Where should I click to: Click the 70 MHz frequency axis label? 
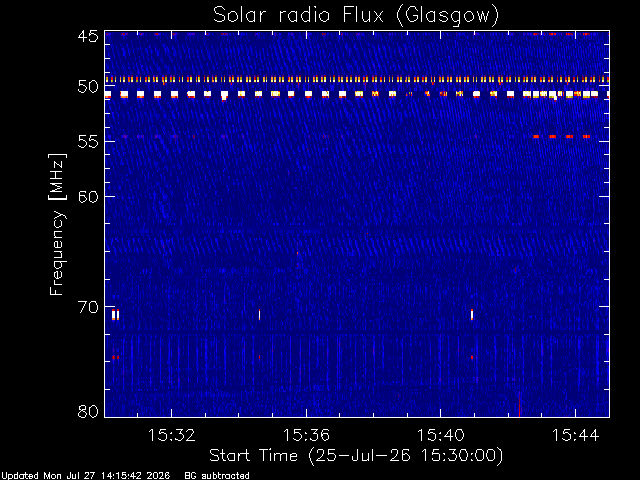point(88,307)
